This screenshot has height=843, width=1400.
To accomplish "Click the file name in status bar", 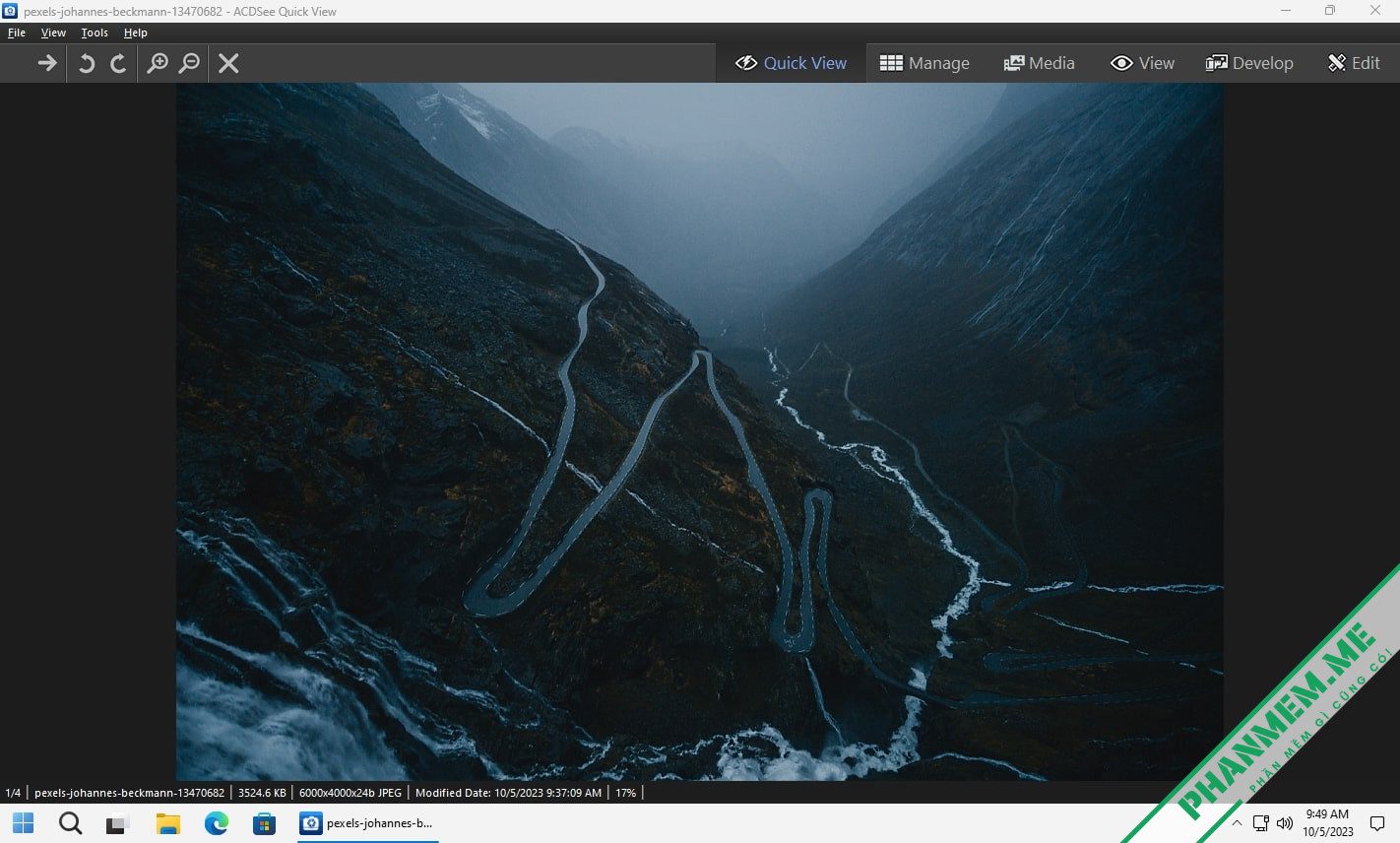I will [129, 793].
